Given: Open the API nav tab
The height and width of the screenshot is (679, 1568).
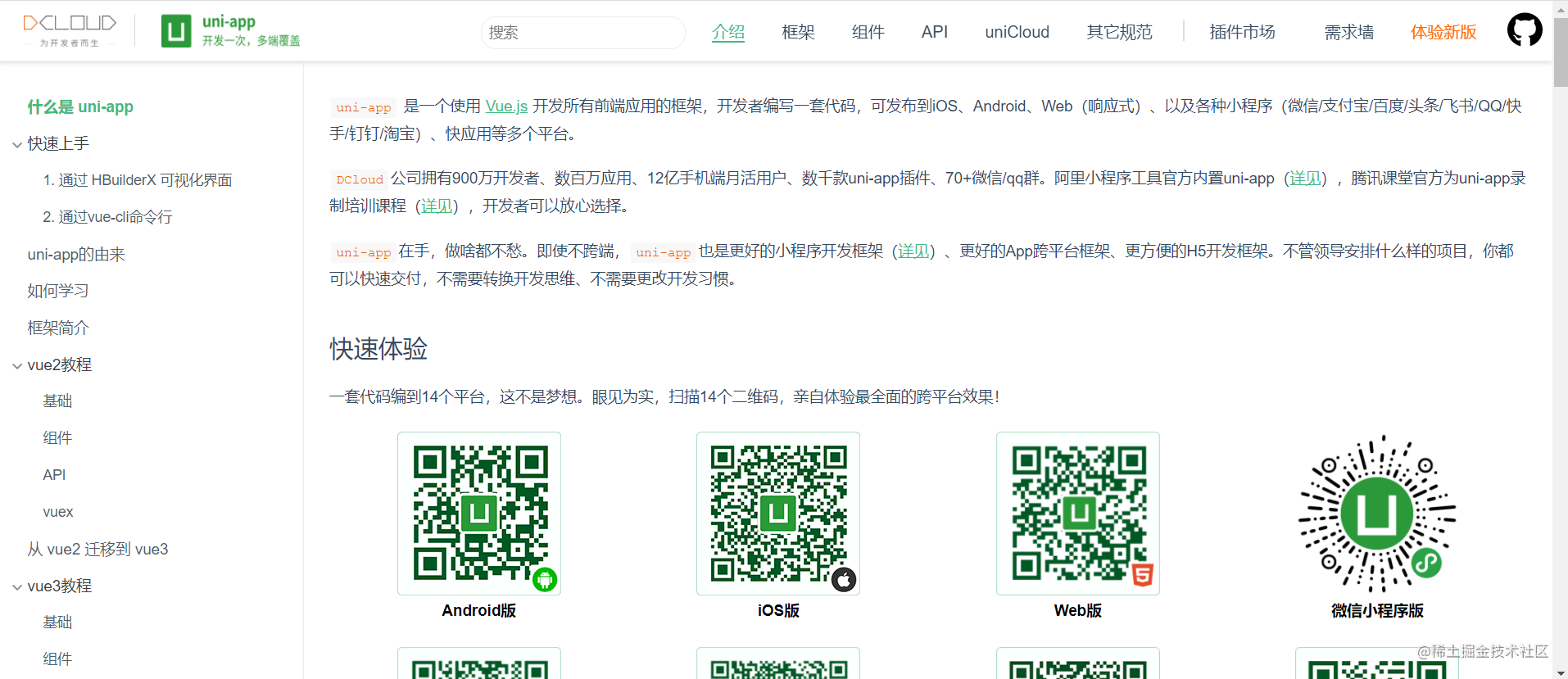Looking at the screenshot, I should tap(934, 32).
